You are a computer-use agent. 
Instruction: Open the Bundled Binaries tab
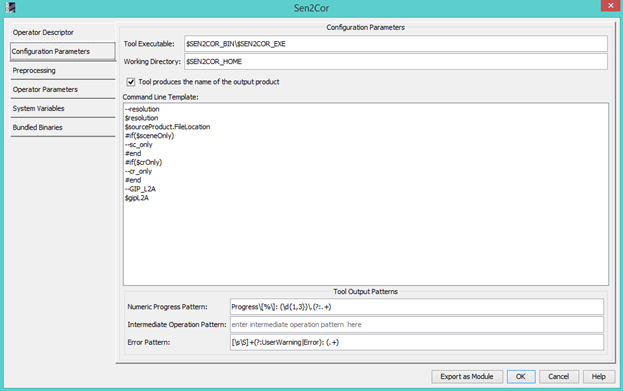pos(62,127)
